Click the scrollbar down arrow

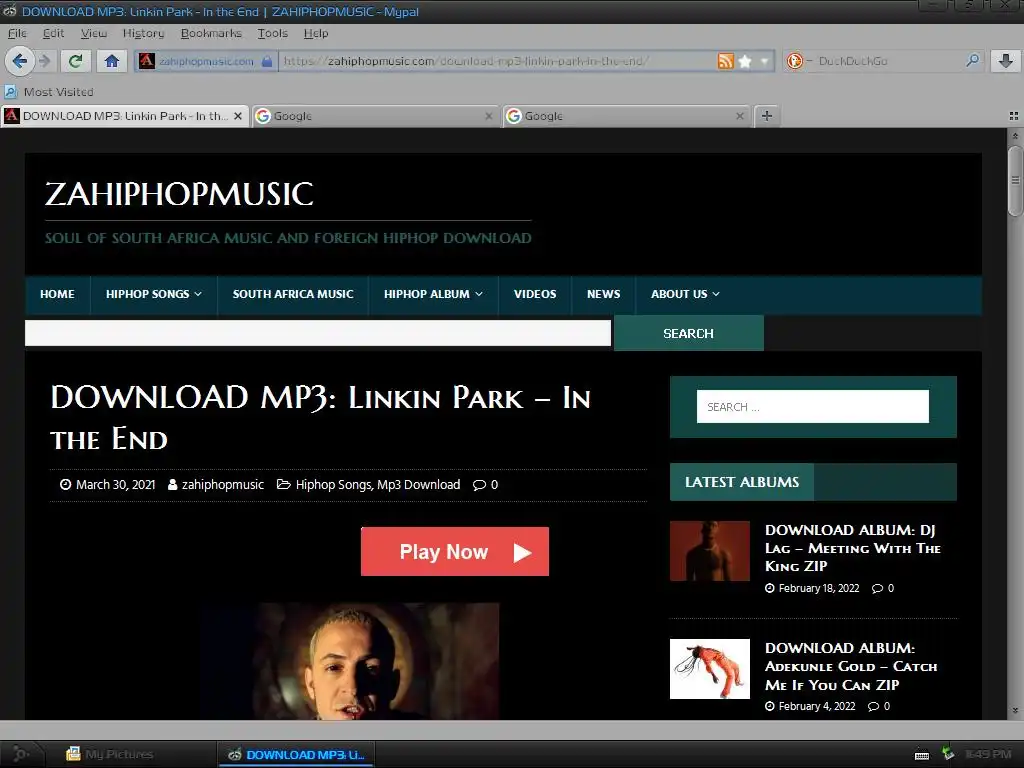[1015, 711]
